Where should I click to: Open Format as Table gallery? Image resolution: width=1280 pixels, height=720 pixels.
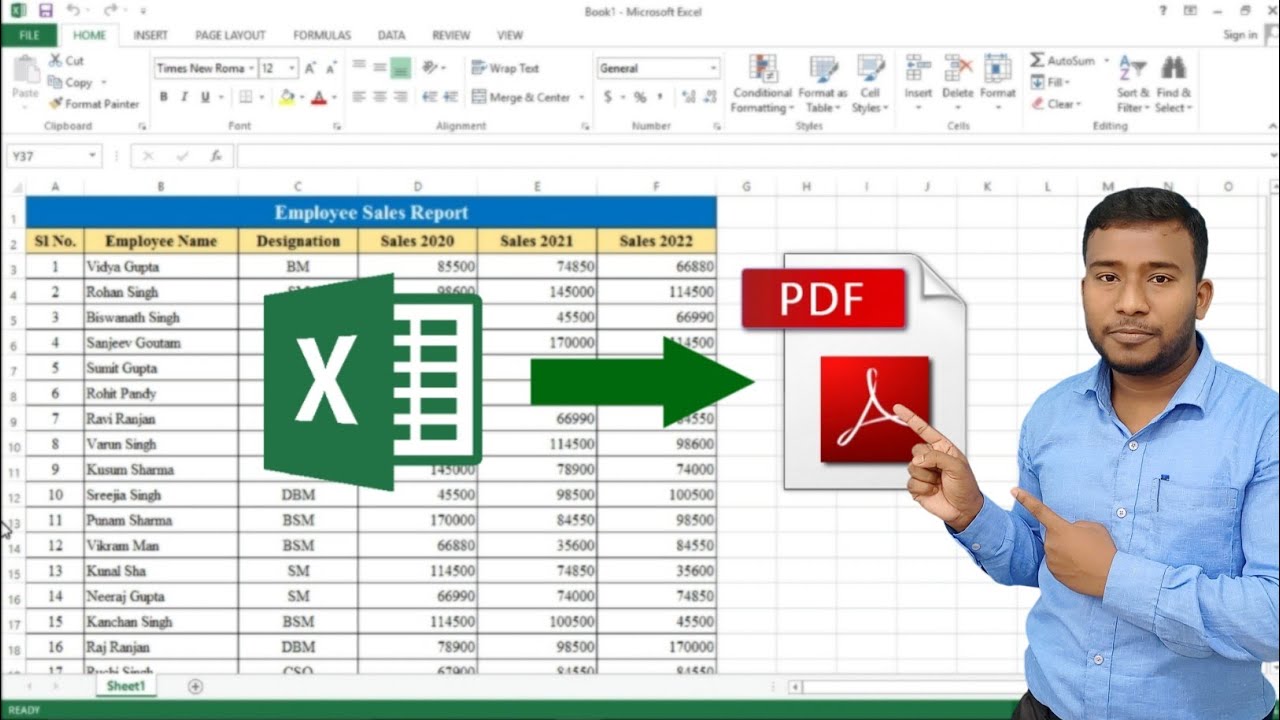point(824,84)
